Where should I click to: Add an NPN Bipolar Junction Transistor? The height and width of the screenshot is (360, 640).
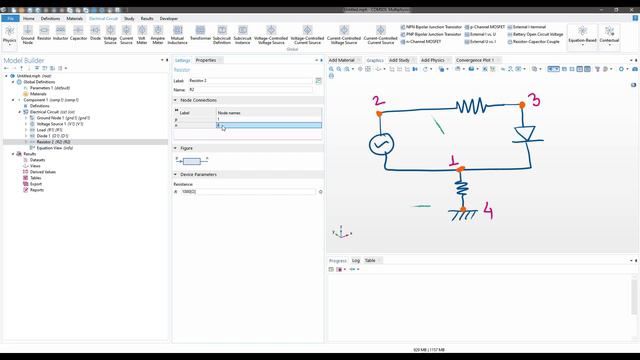pyautogui.click(x=431, y=27)
